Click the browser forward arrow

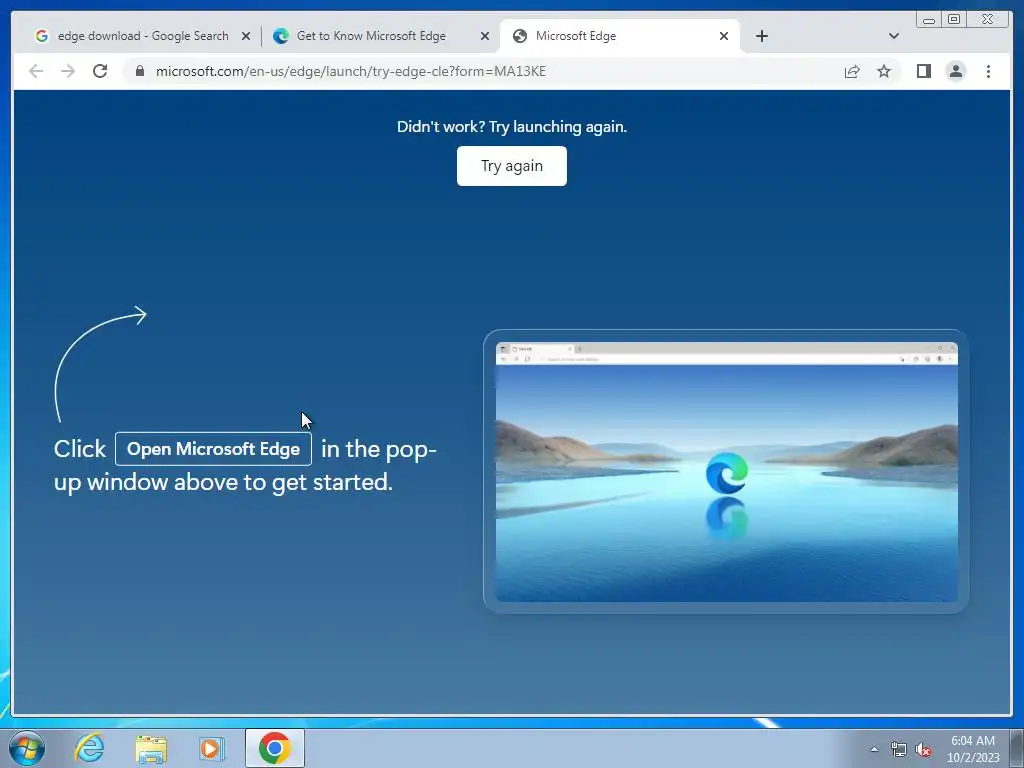click(x=68, y=71)
